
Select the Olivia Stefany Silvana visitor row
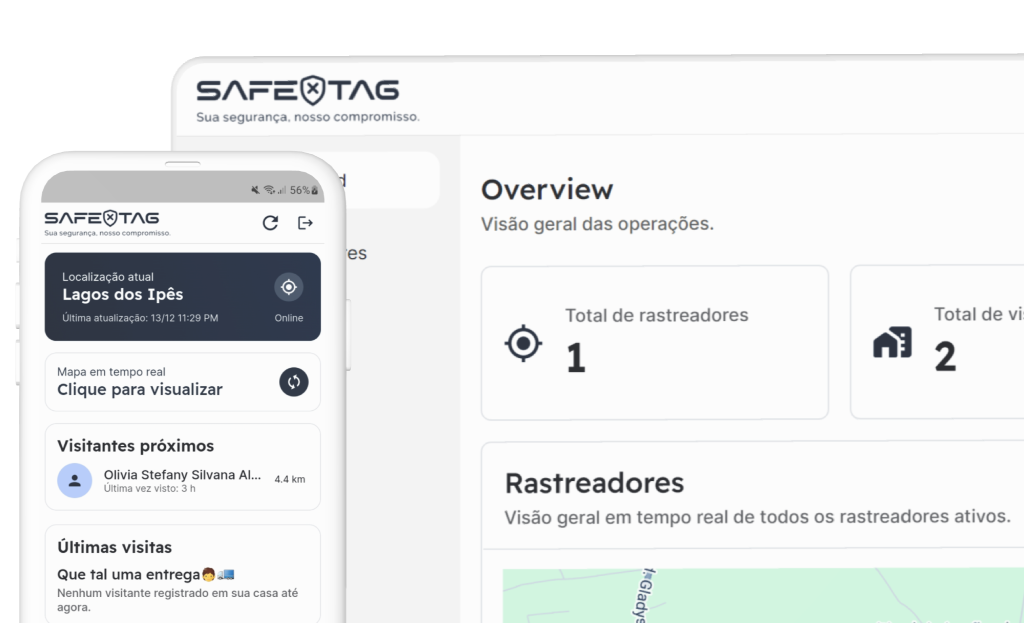183,481
